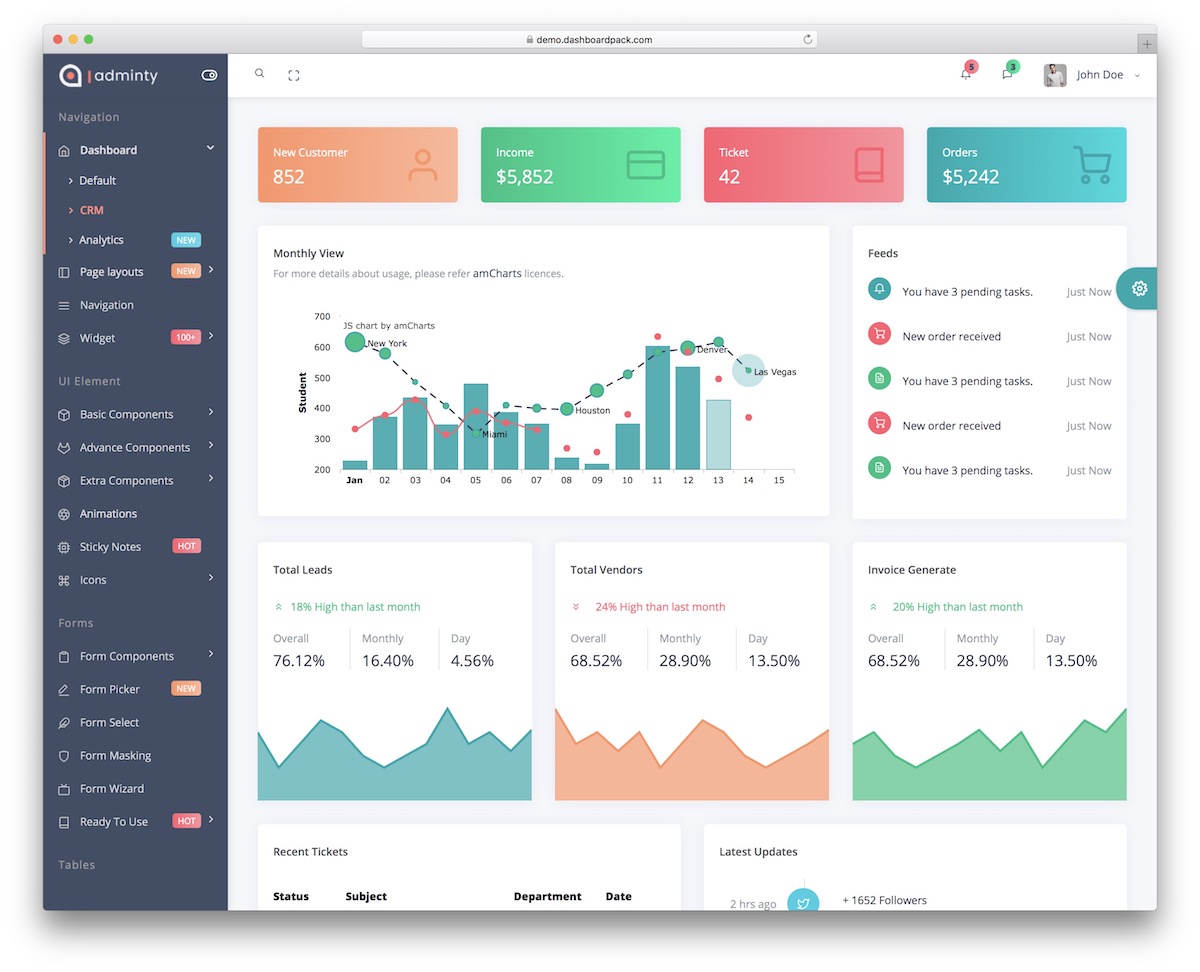Click the search magnifier icon in header
Screen dimensions: 1200x972
pos(259,74)
